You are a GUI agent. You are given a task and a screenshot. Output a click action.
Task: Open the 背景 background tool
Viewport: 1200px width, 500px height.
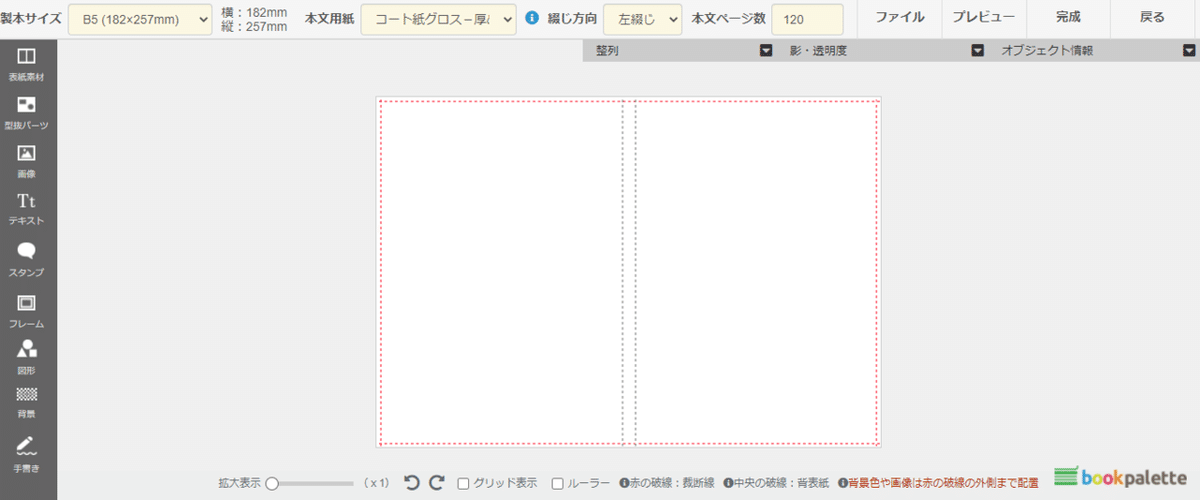pos(27,401)
